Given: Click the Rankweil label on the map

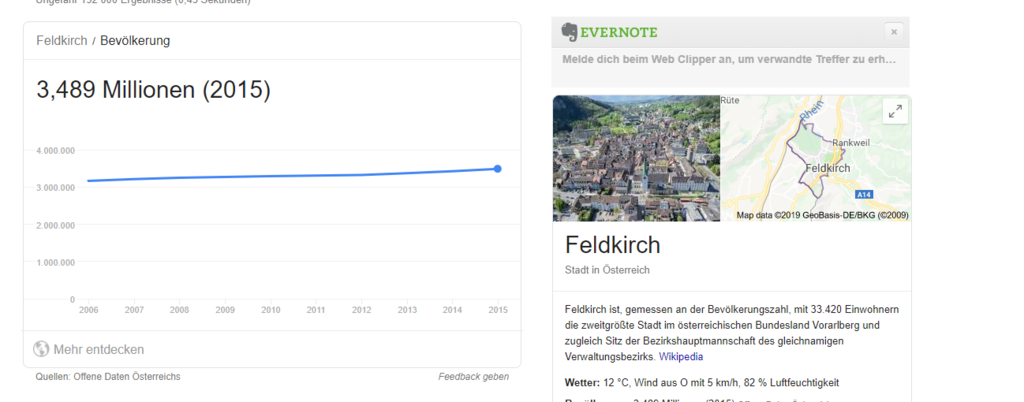Looking at the screenshot, I should 853,142.
